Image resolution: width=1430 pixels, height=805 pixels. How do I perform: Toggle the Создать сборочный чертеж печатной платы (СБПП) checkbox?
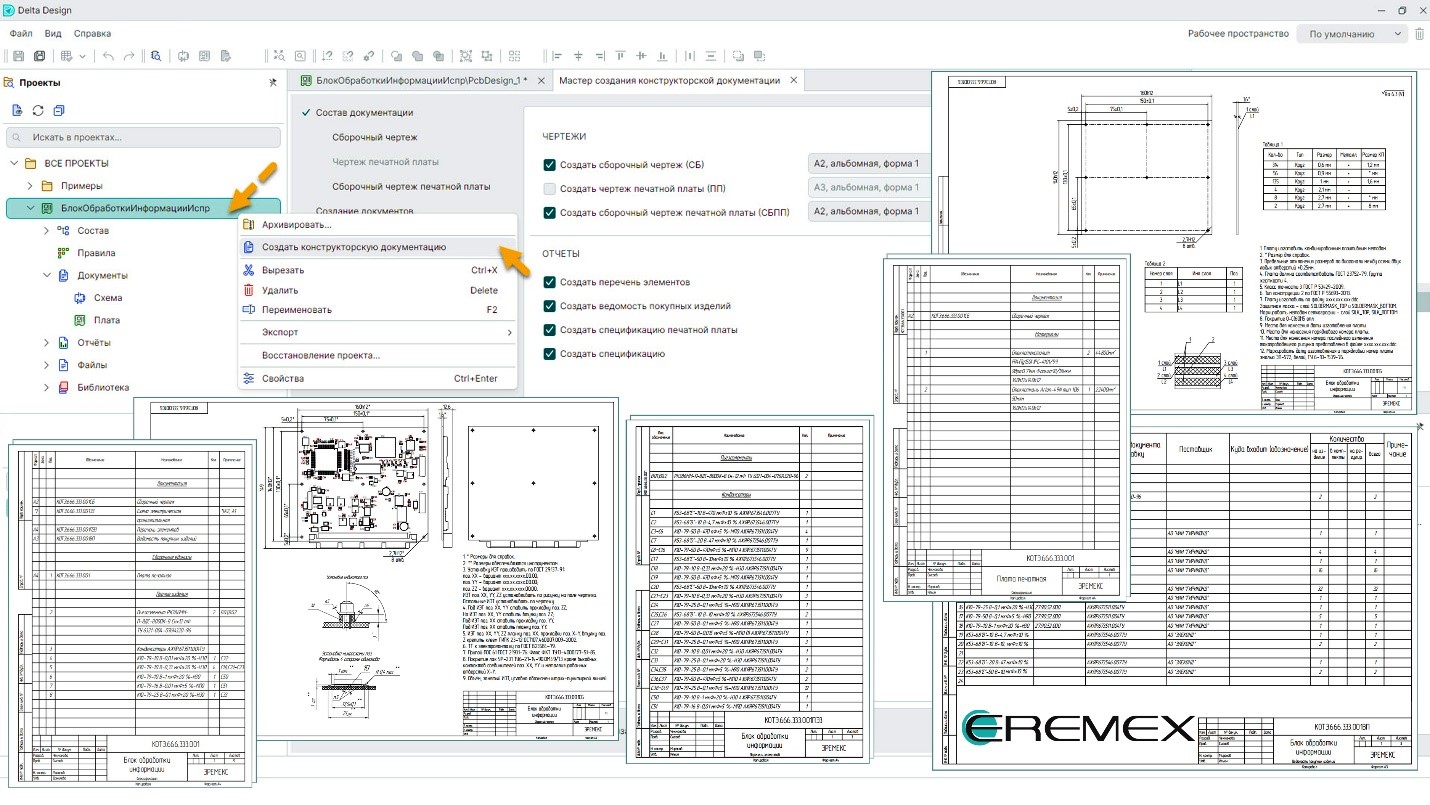click(549, 212)
